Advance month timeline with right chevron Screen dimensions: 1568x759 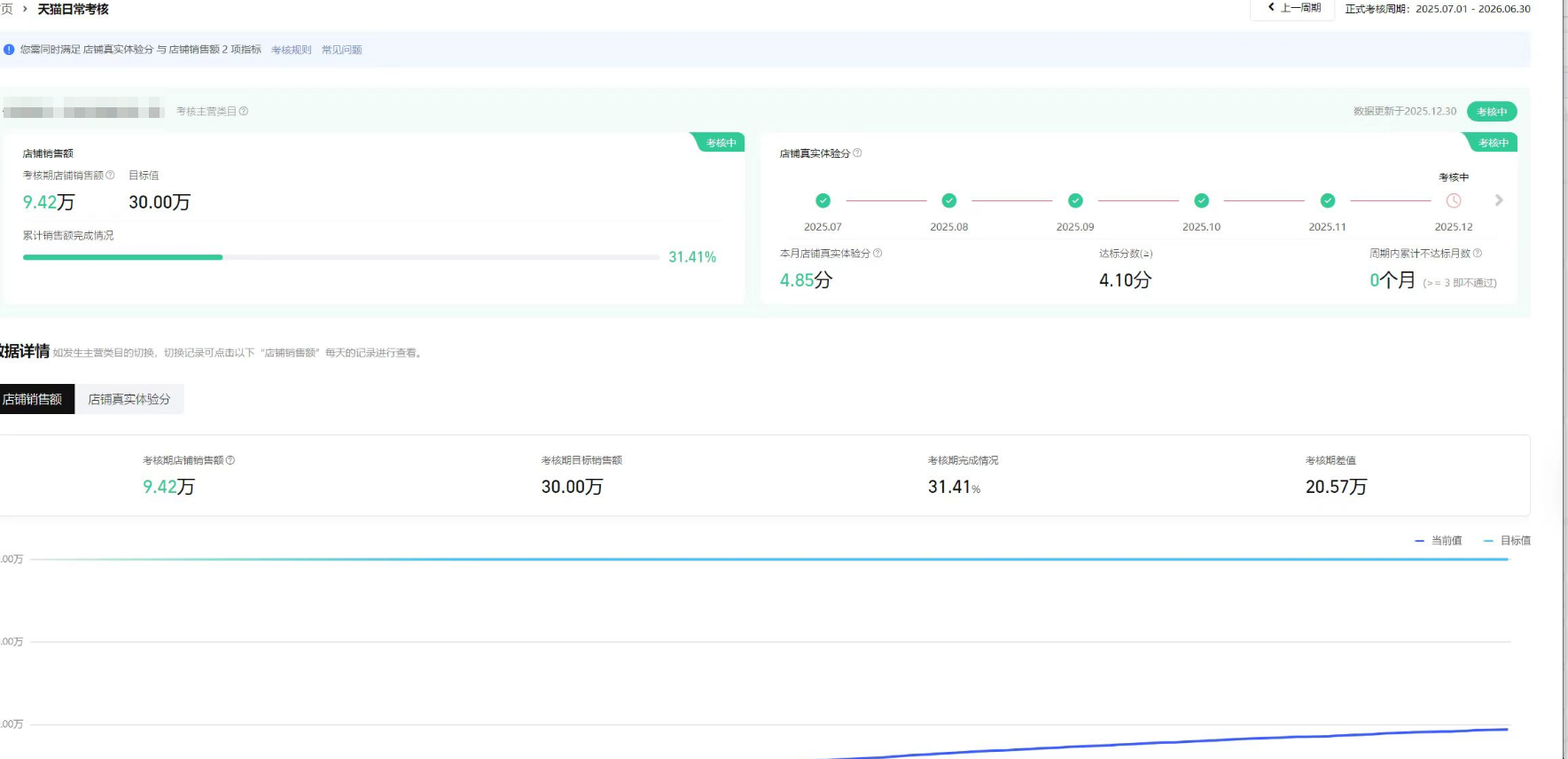pyautogui.click(x=1499, y=200)
